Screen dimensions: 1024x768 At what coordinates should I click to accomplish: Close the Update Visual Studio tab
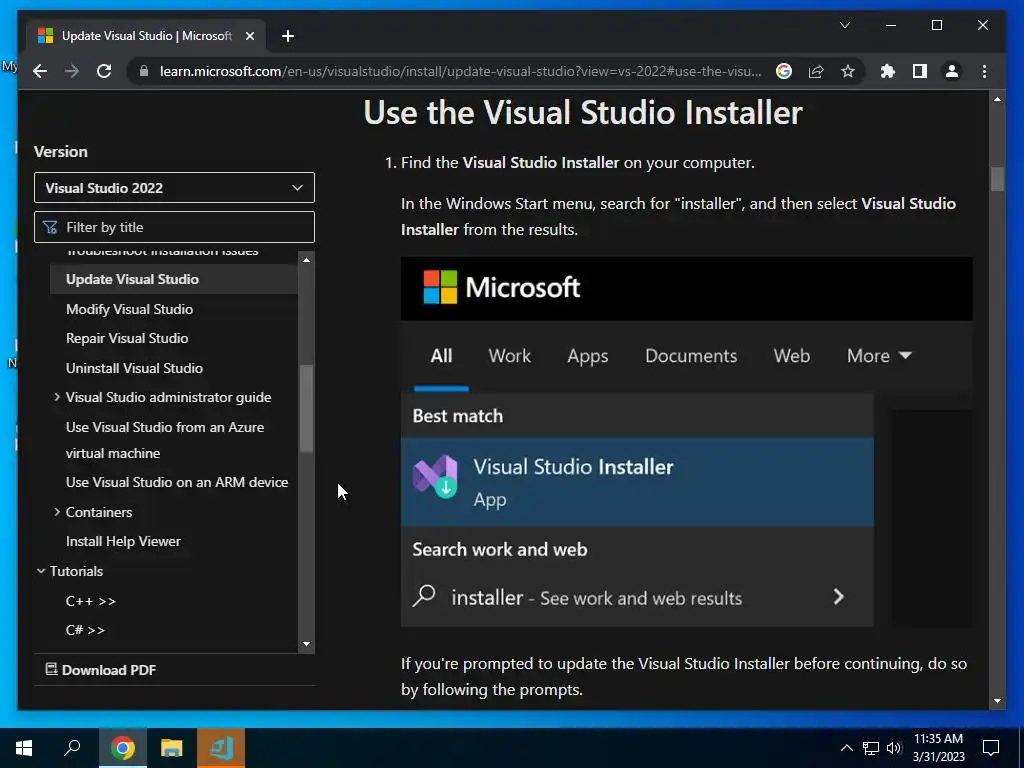tap(249, 36)
